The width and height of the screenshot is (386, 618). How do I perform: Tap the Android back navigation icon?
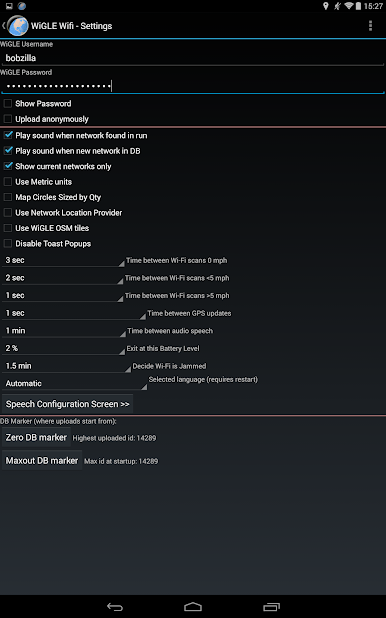115,607
